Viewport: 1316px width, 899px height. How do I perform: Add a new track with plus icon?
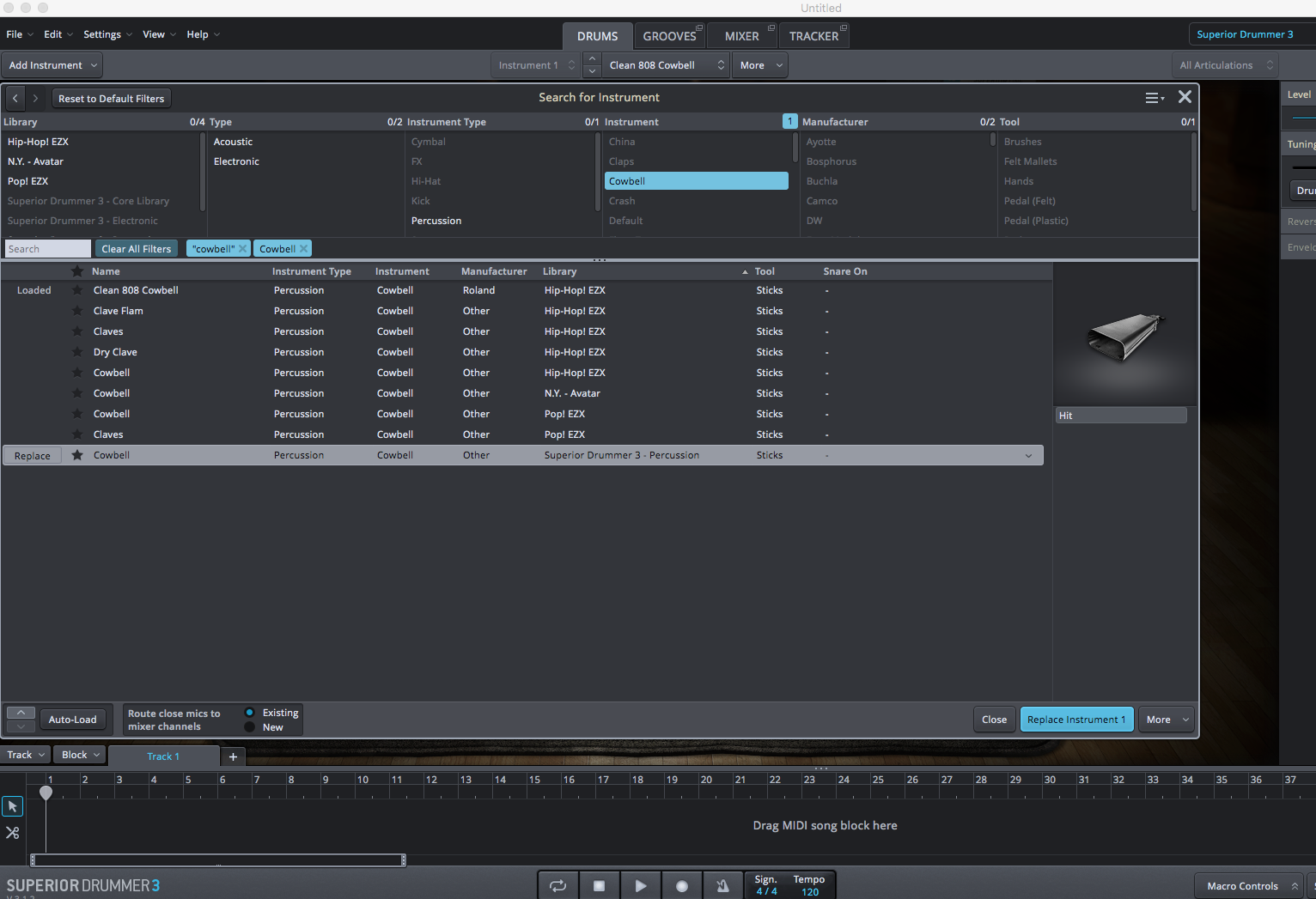coord(233,756)
